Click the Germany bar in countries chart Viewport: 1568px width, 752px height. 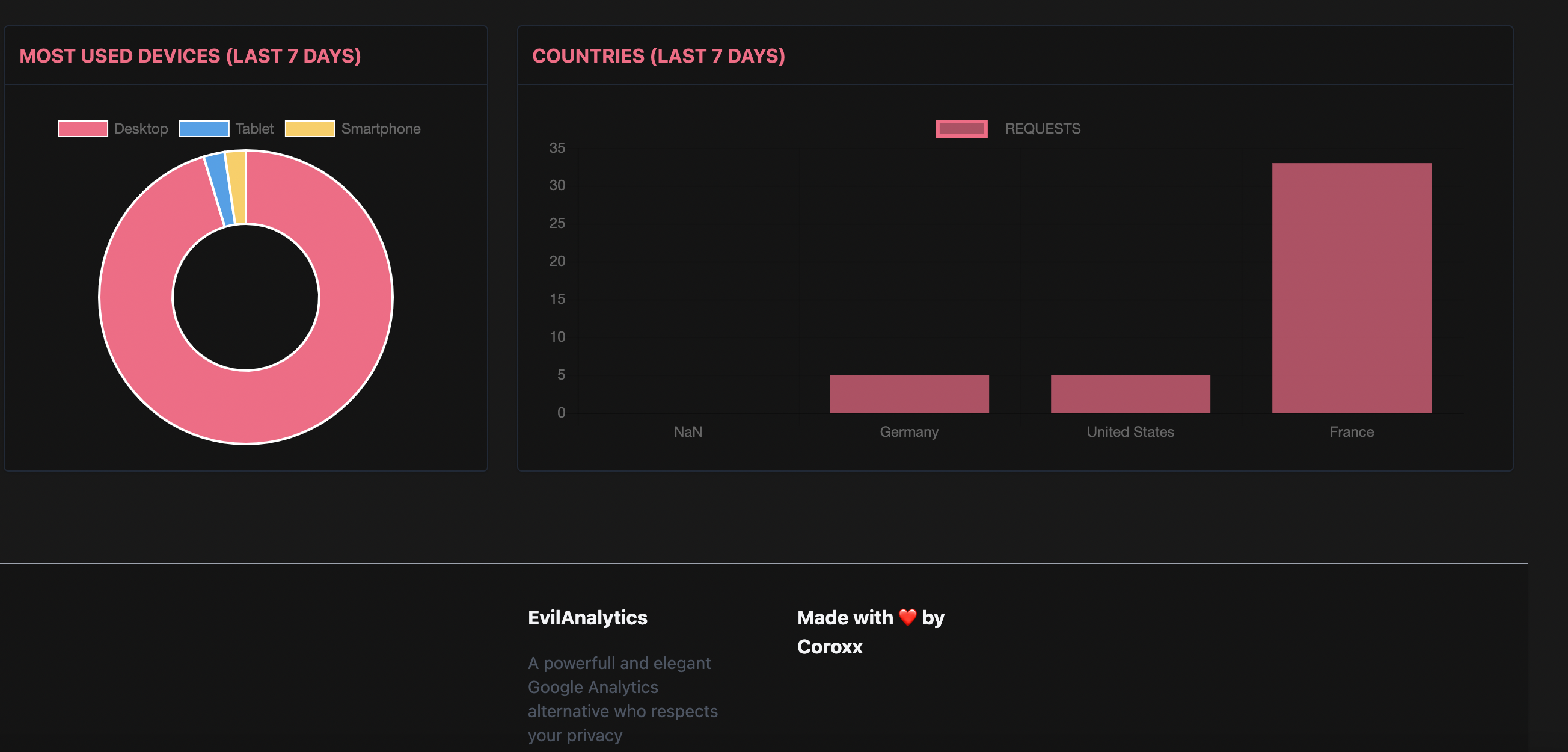[908, 393]
